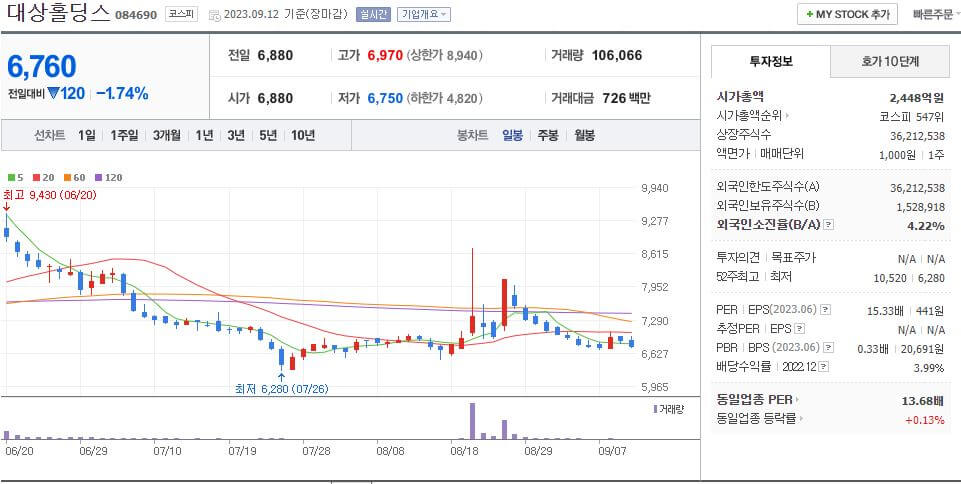Open the help icon next to PER EPS(2023.06)
The image size is (961, 484).
pos(826,309)
